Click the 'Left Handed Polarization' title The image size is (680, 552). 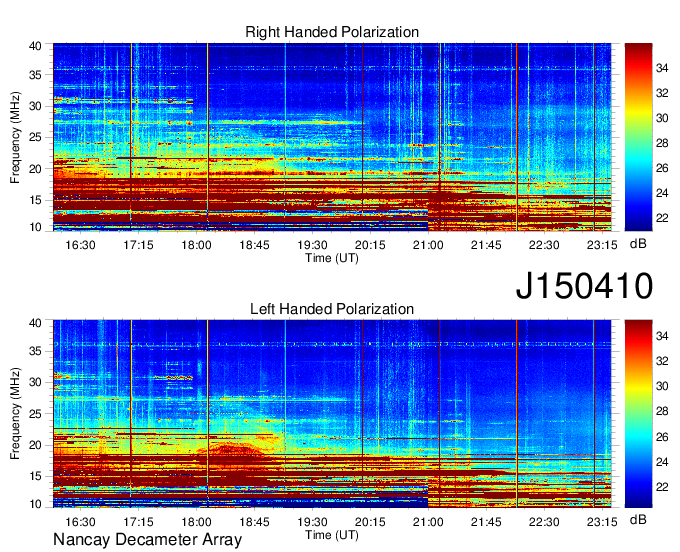pos(332,309)
